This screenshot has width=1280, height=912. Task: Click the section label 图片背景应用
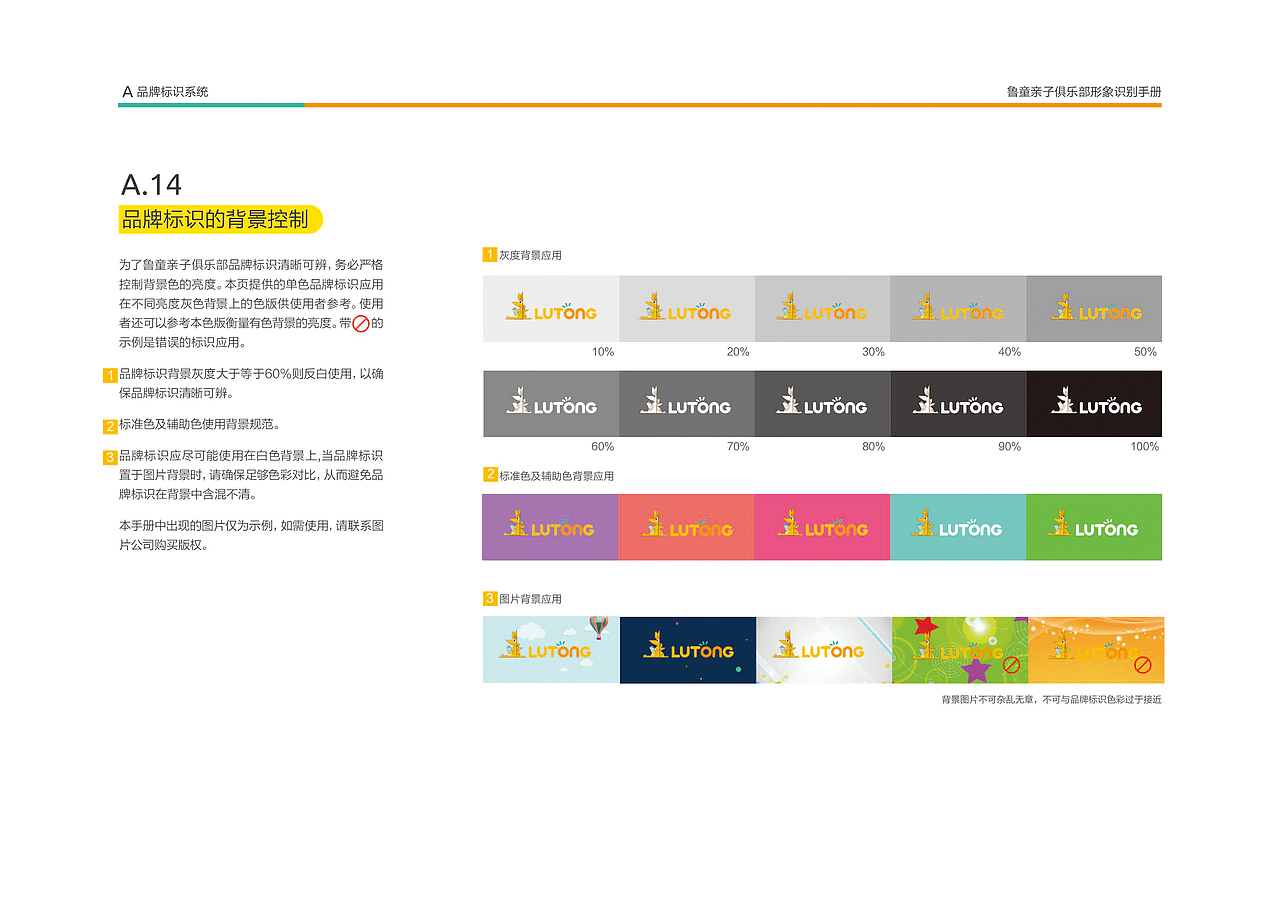[530, 599]
